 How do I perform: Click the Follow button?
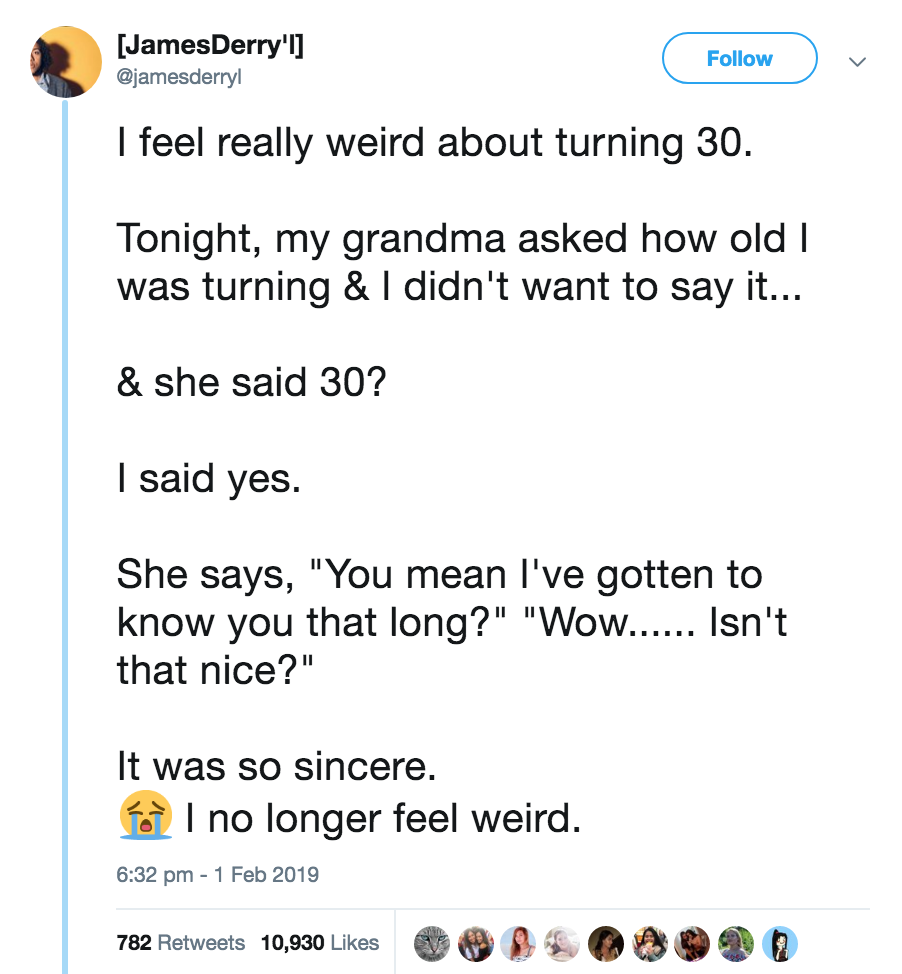pyautogui.click(x=739, y=59)
